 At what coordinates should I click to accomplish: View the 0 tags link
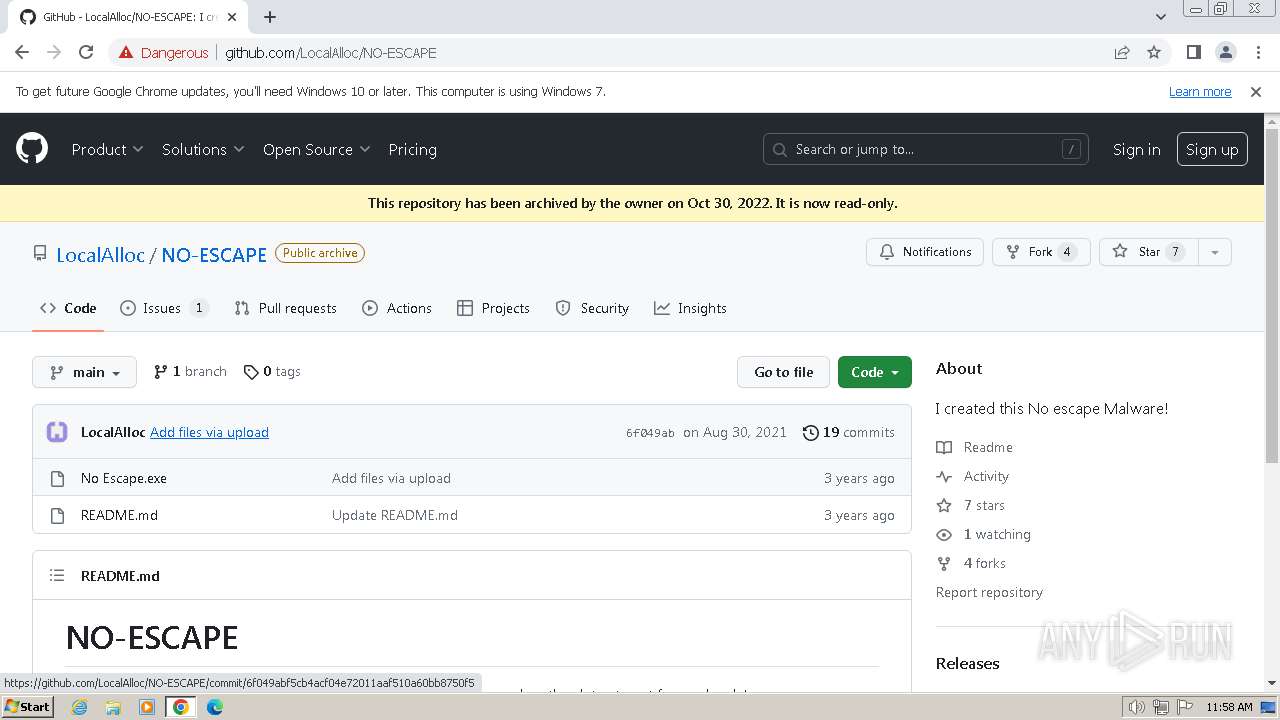(272, 372)
